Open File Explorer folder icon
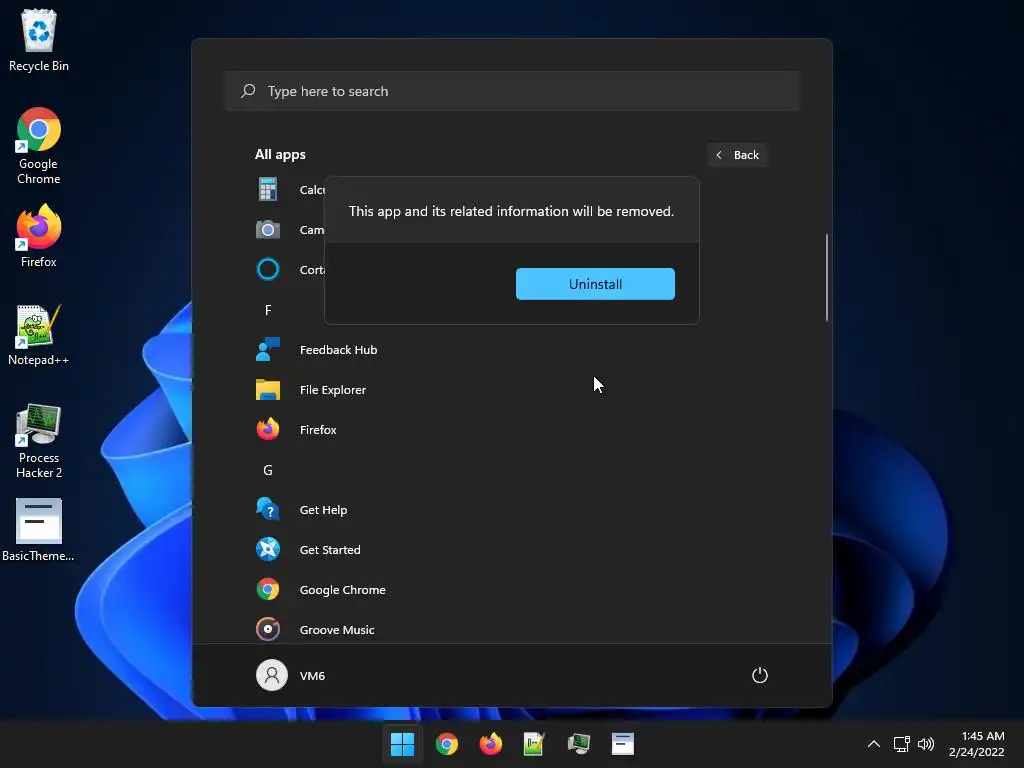 [268, 390]
